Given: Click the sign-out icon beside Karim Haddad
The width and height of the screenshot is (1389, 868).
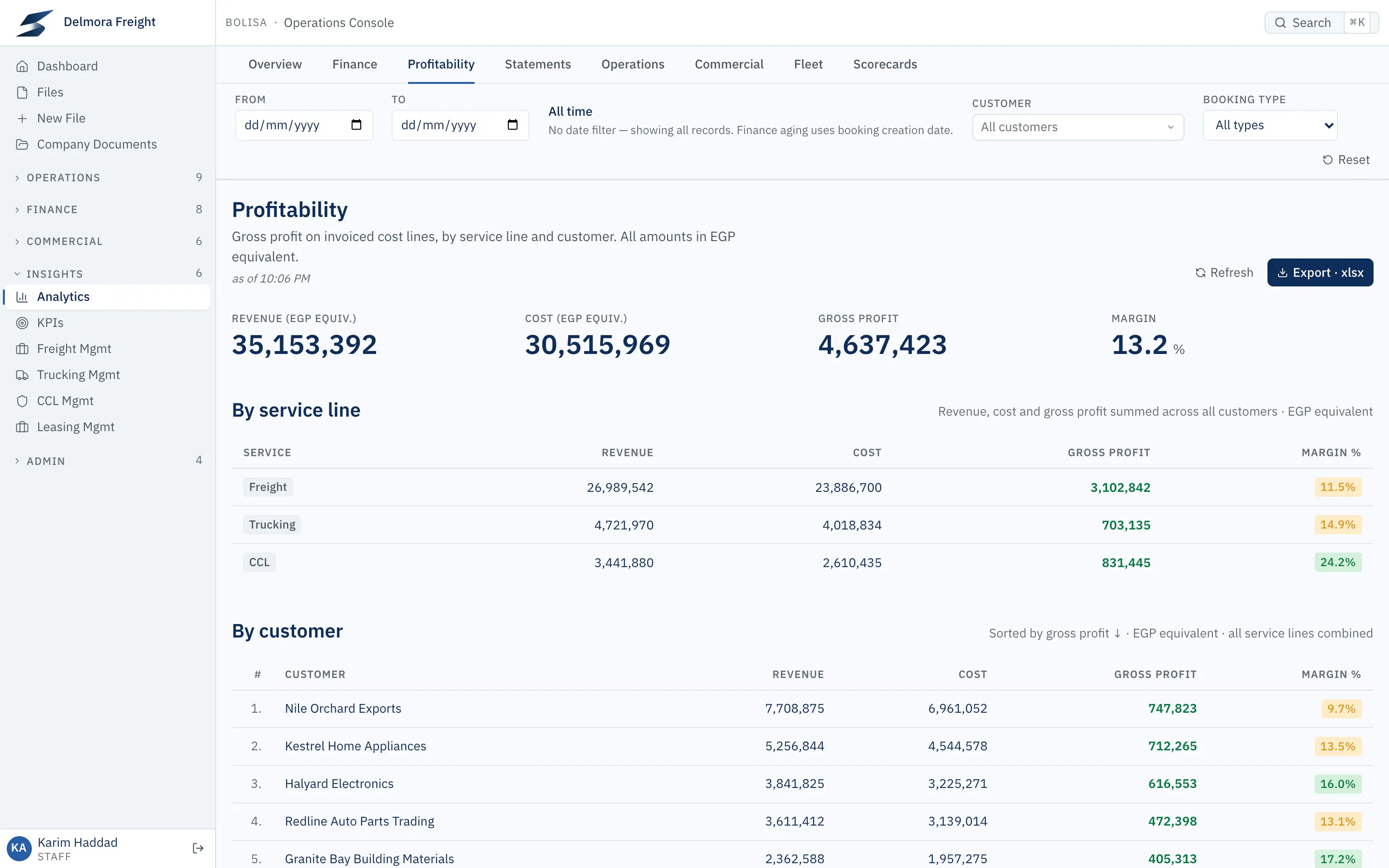Looking at the screenshot, I should [198, 849].
